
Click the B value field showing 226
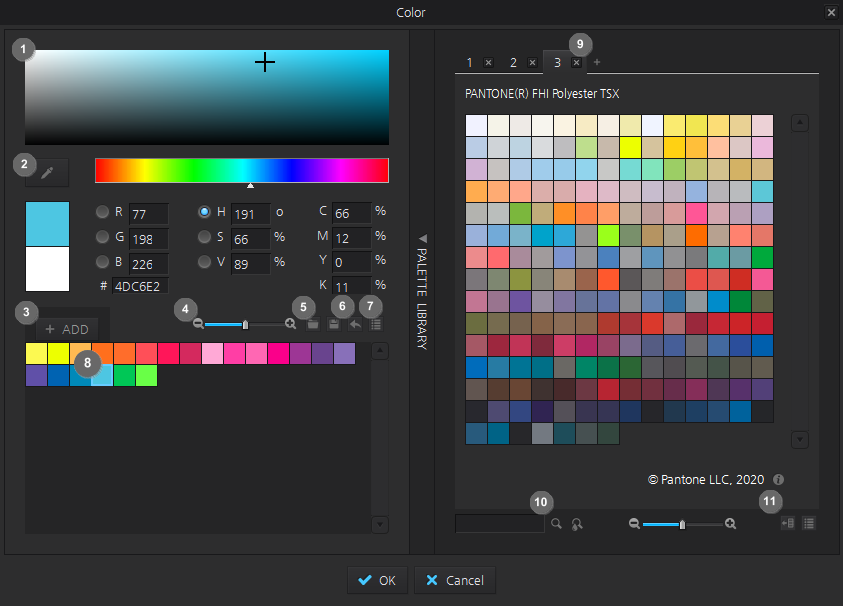click(x=149, y=264)
